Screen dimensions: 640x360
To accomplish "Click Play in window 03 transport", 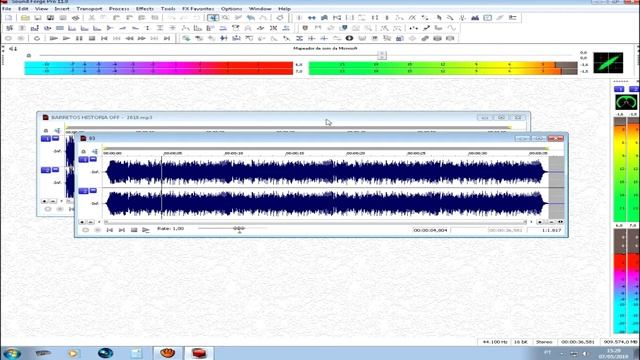I will tap(146, 230).
